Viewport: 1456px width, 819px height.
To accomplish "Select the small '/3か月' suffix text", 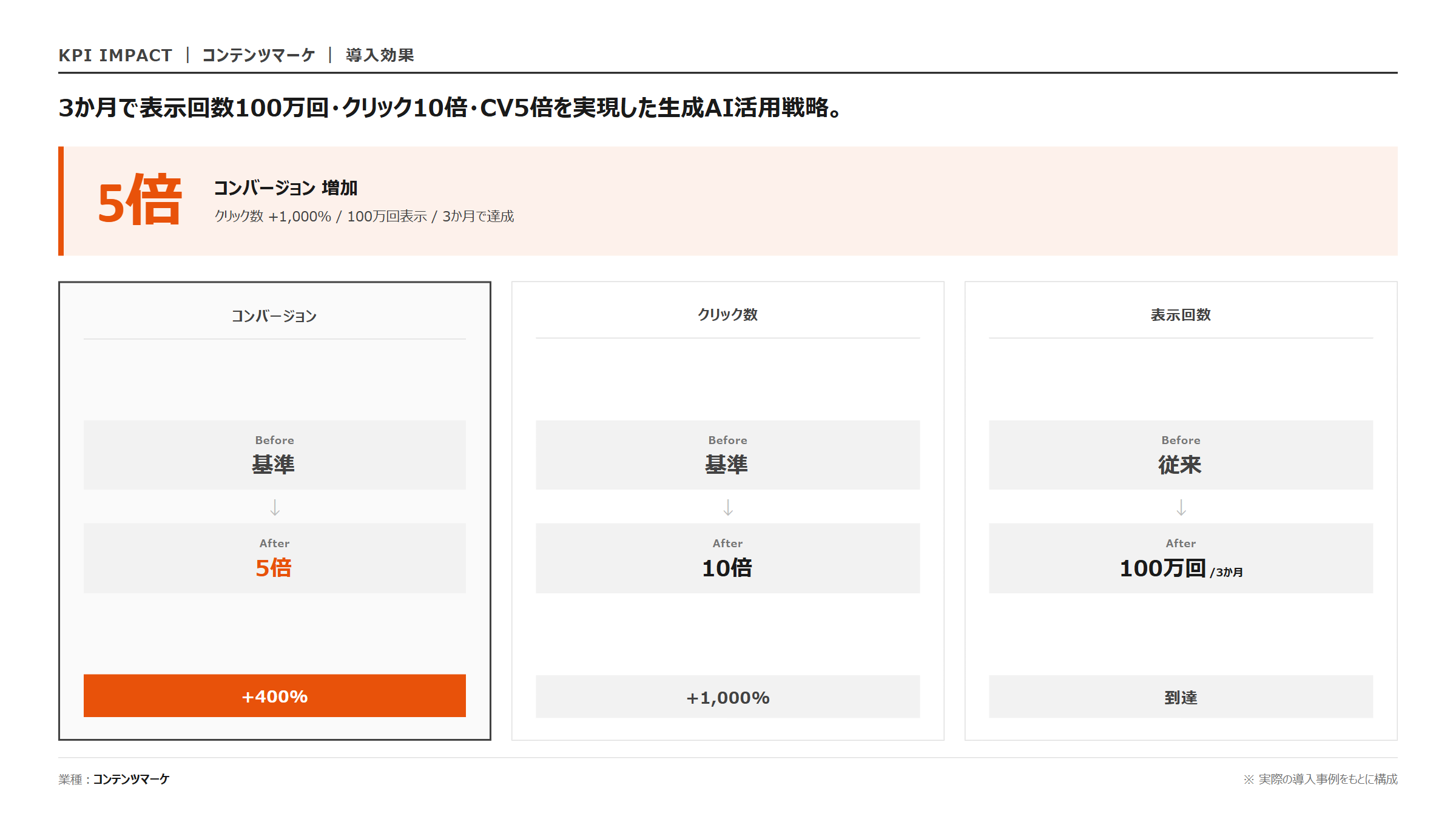I will 1227,572.
